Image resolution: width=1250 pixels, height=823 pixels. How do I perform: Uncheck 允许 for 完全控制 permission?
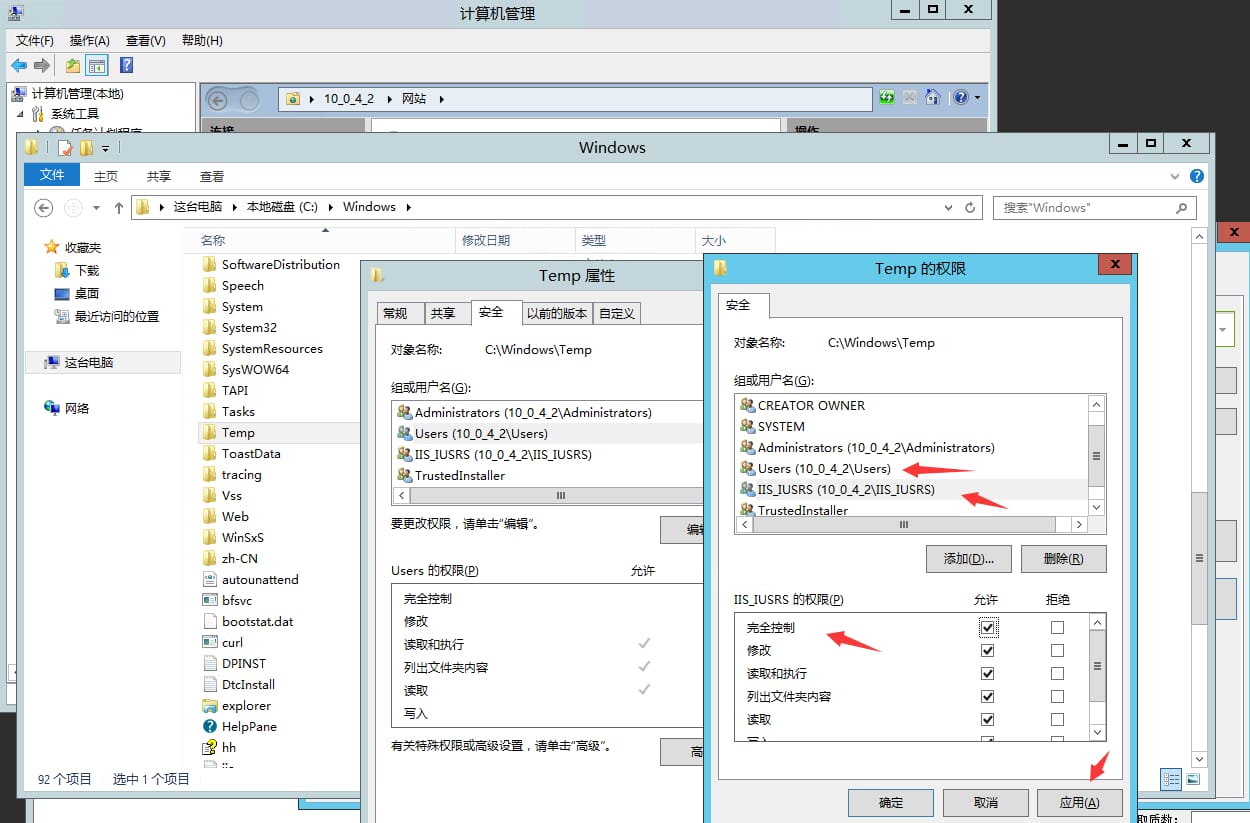coord(988,627)
